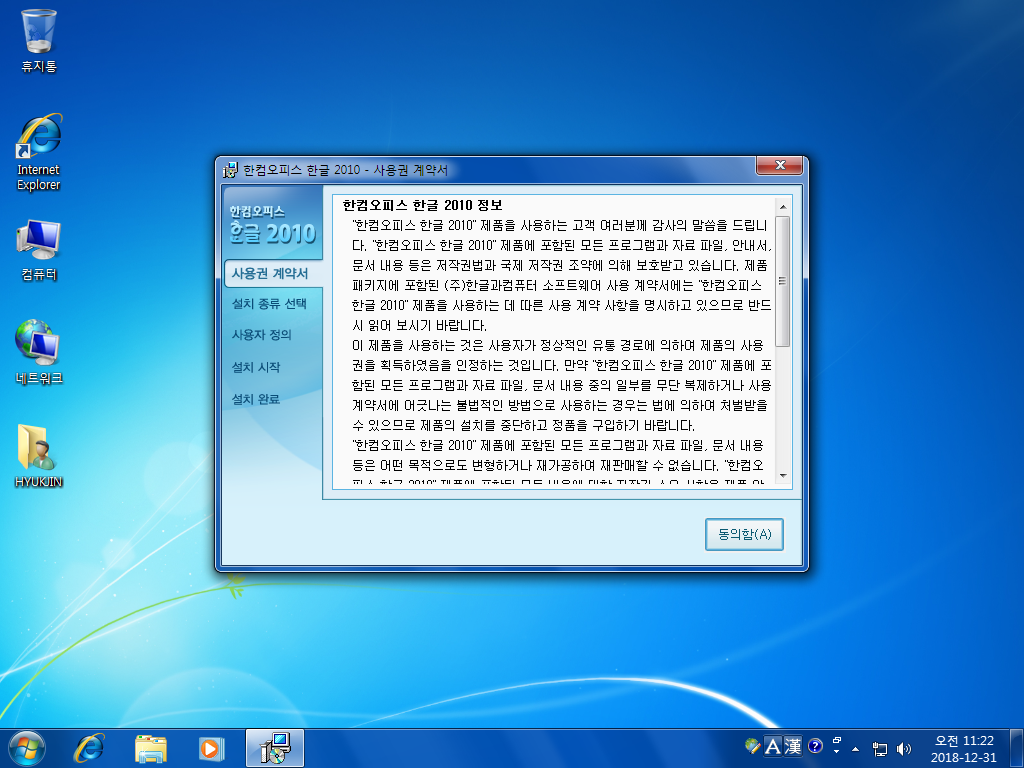The width and height of the screenshot is (1024, 768).
Task: Select the 컴퓨터 desktop icon
Action: coord(39,251)
